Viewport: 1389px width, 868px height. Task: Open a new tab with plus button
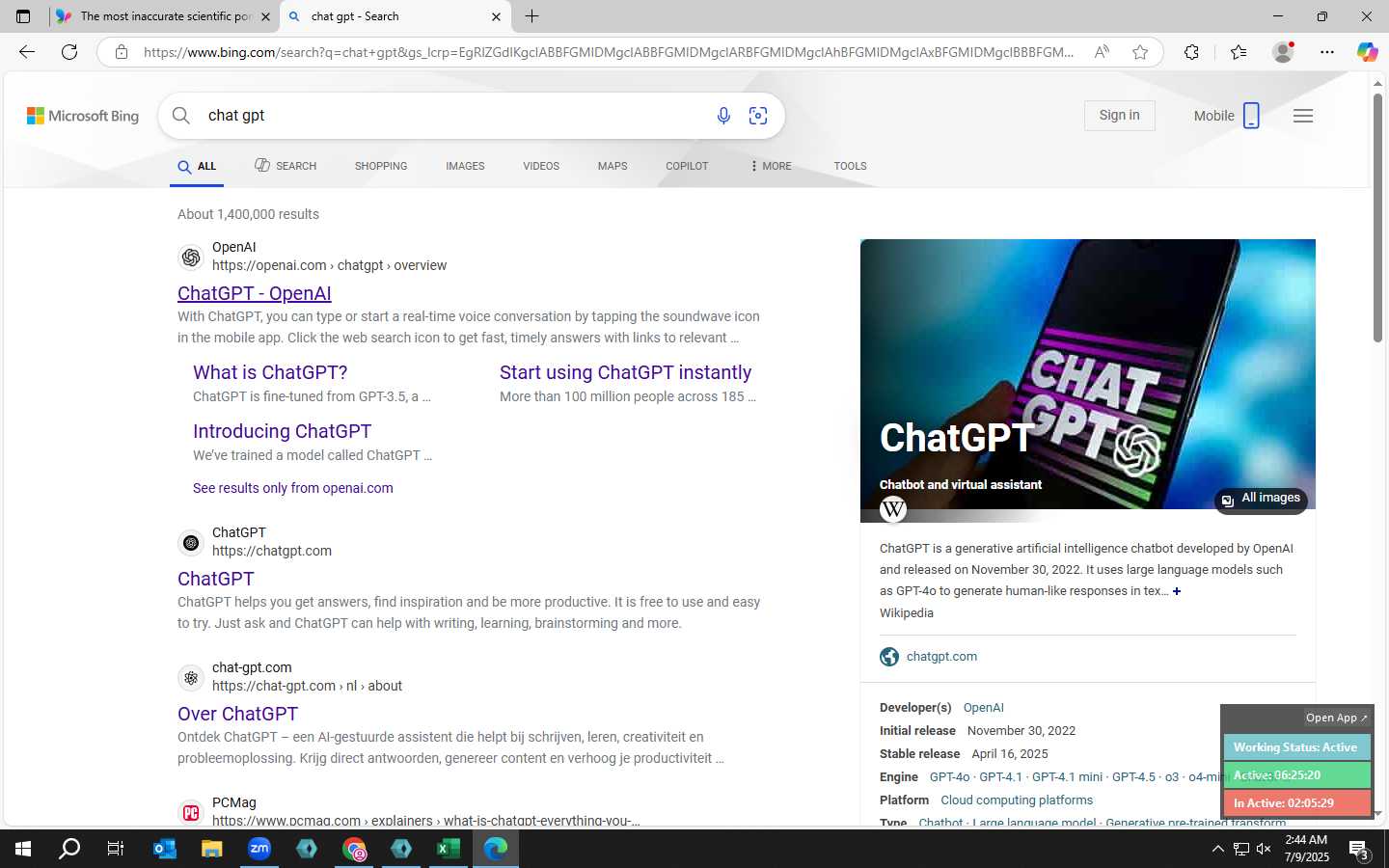tap(531, 16)
